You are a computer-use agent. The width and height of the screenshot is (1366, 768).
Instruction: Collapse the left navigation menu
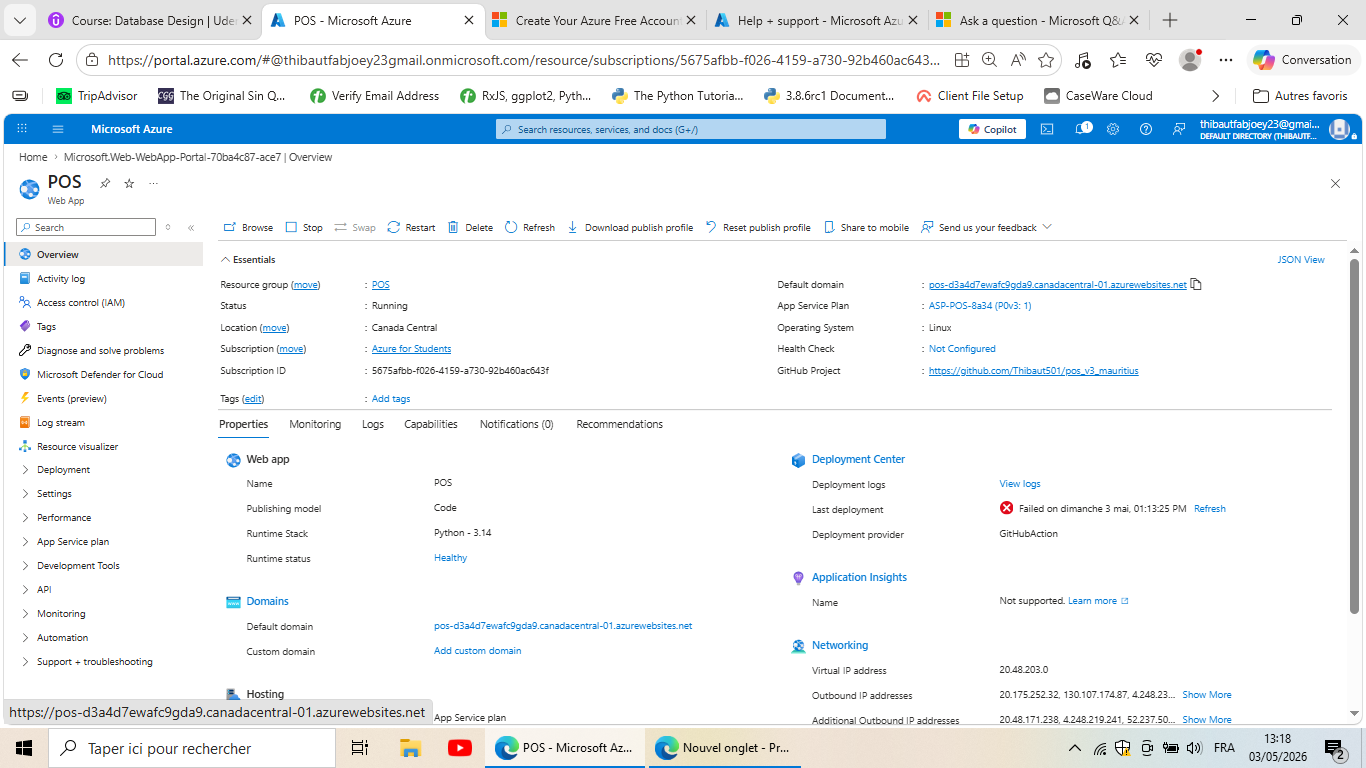191,228
